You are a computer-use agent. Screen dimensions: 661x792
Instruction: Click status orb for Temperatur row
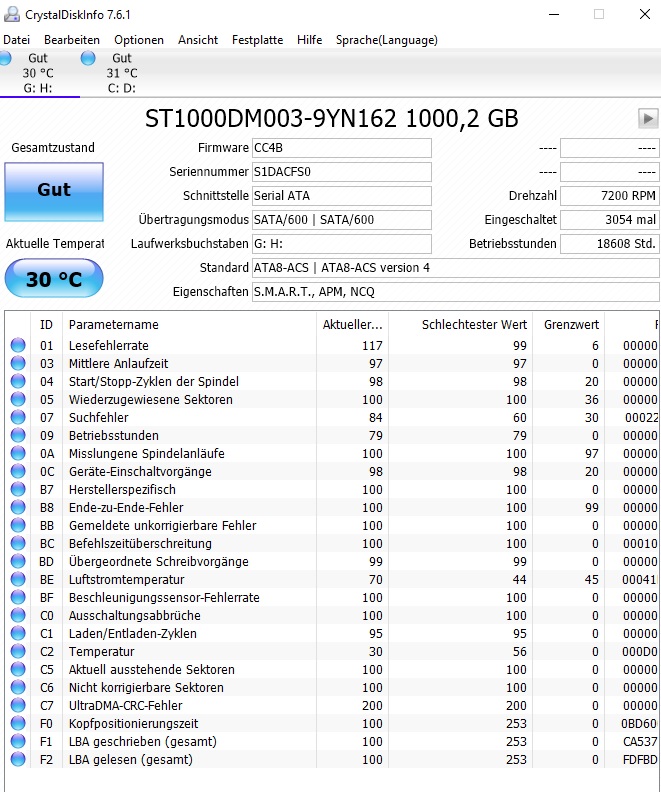click(18, 652)
